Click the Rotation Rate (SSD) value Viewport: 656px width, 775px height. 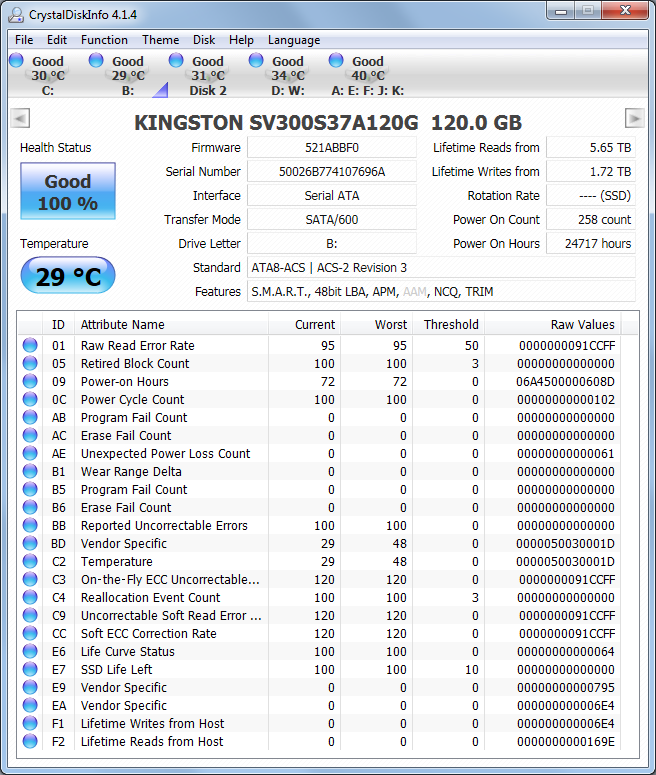(x=591, y=196)
